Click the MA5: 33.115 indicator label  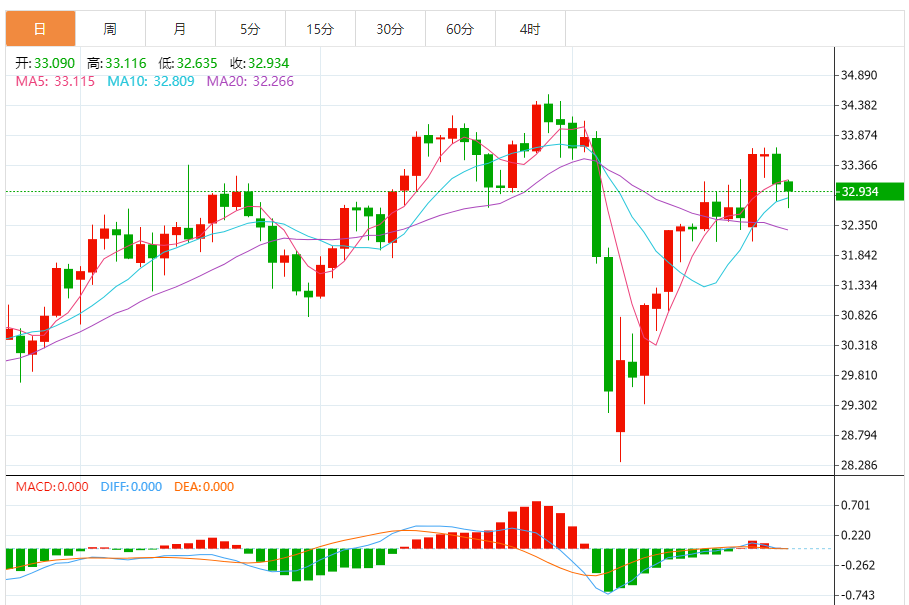click(55, 81)
